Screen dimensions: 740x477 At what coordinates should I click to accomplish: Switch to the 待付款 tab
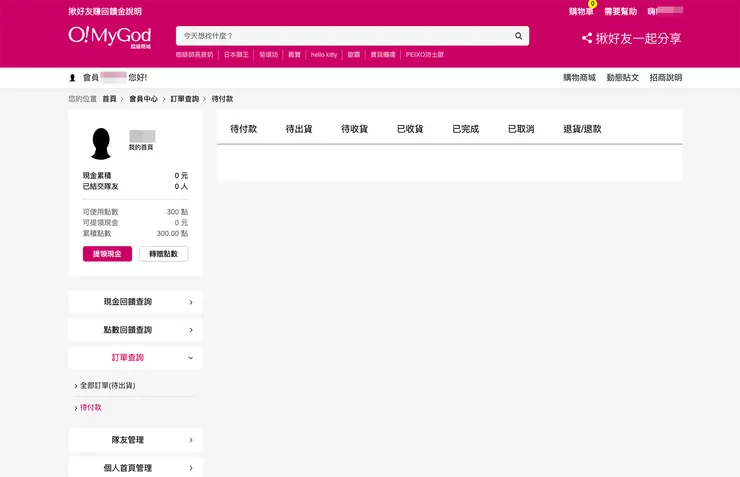(244, 129)
